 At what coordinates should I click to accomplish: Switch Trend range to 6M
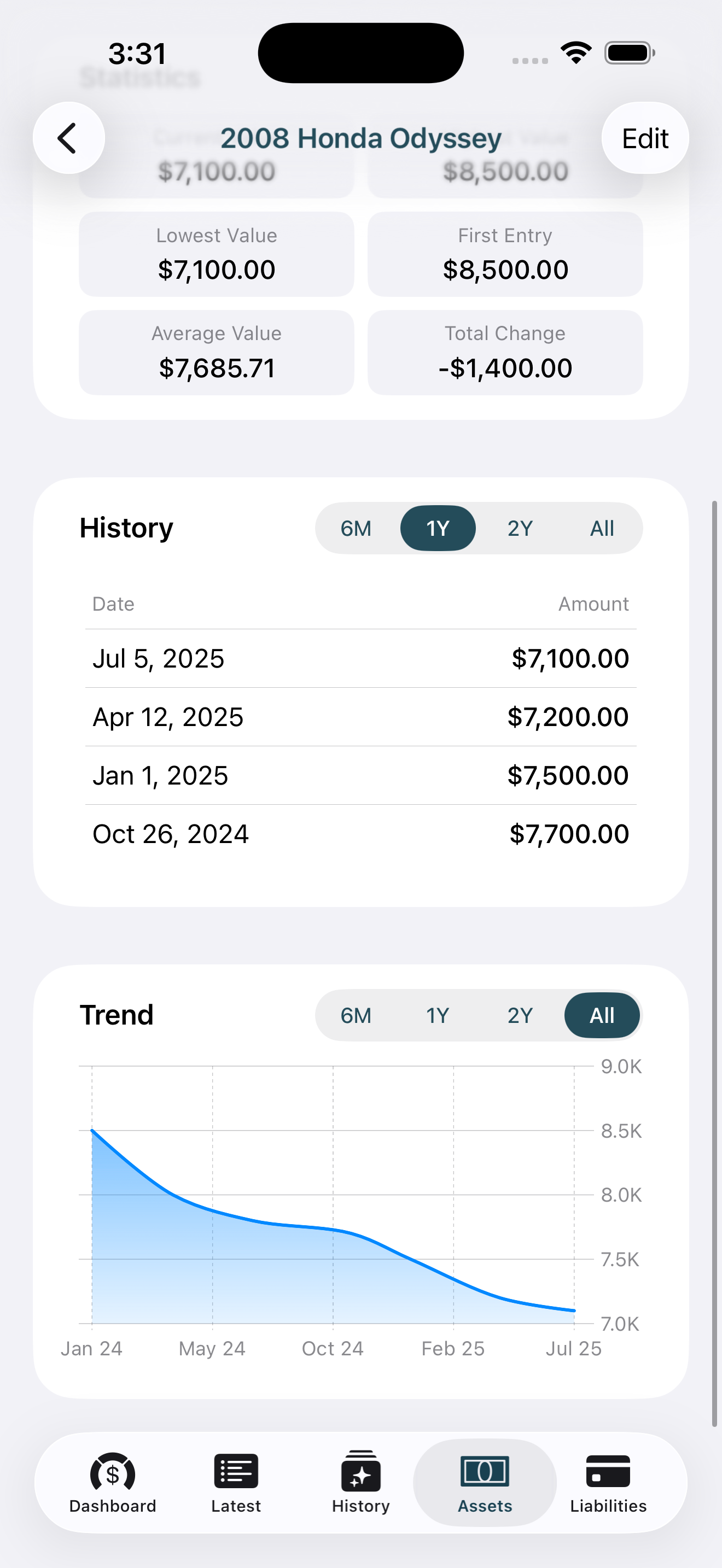pyautogui.click(x=356, y=1015)
